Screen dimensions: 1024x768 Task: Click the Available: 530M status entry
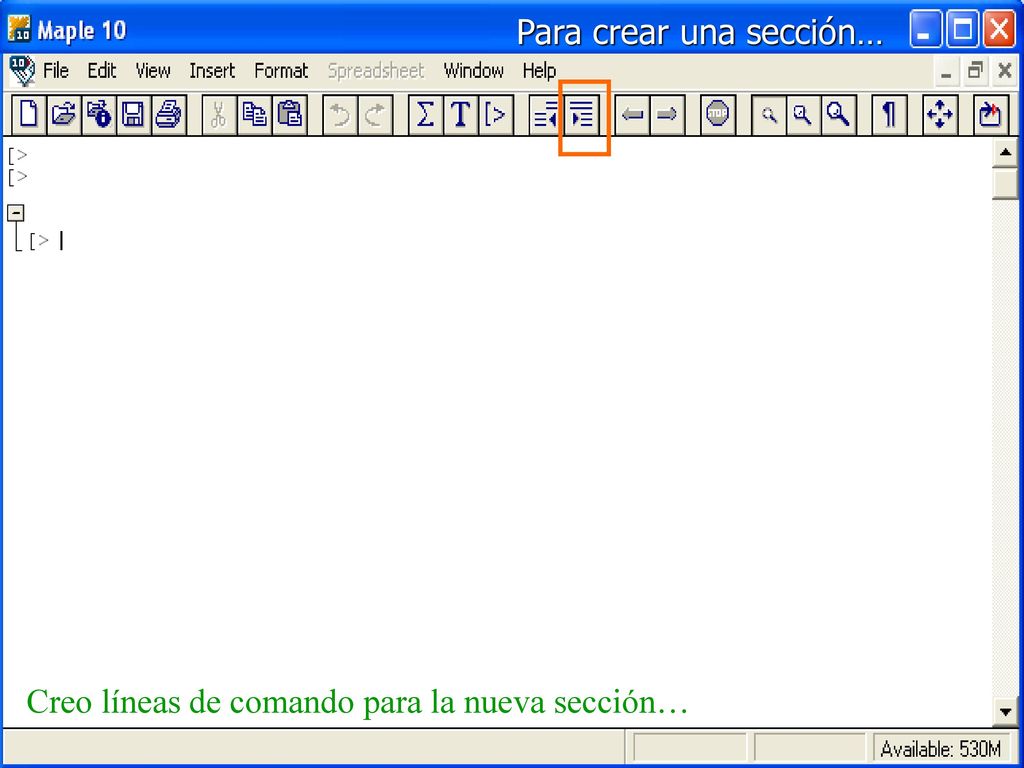tap(940, 748)
